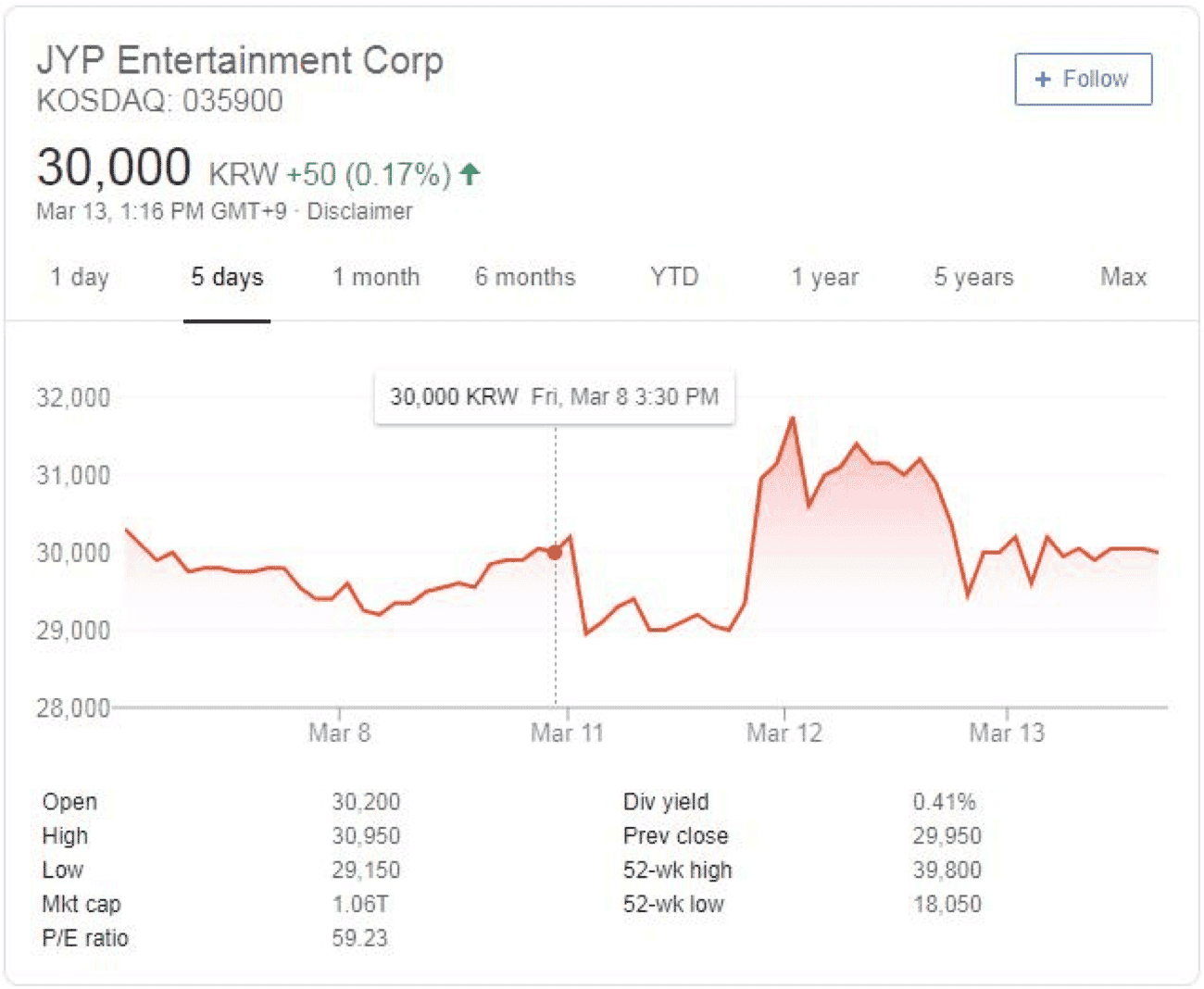
Task: Select the 1 day tab
Action: 80,277
